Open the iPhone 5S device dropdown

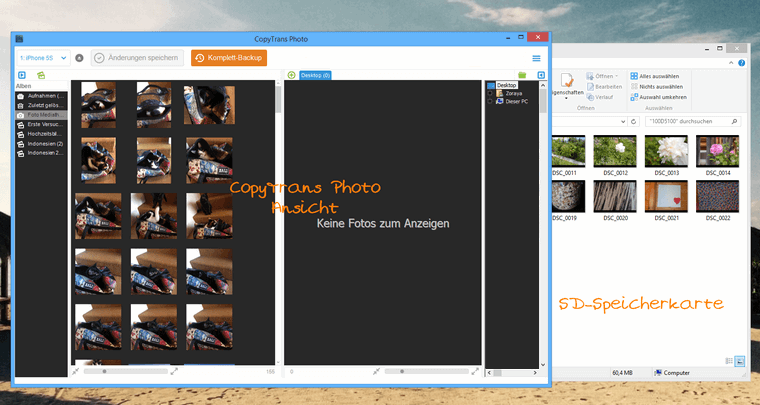(x=43, y=58)
